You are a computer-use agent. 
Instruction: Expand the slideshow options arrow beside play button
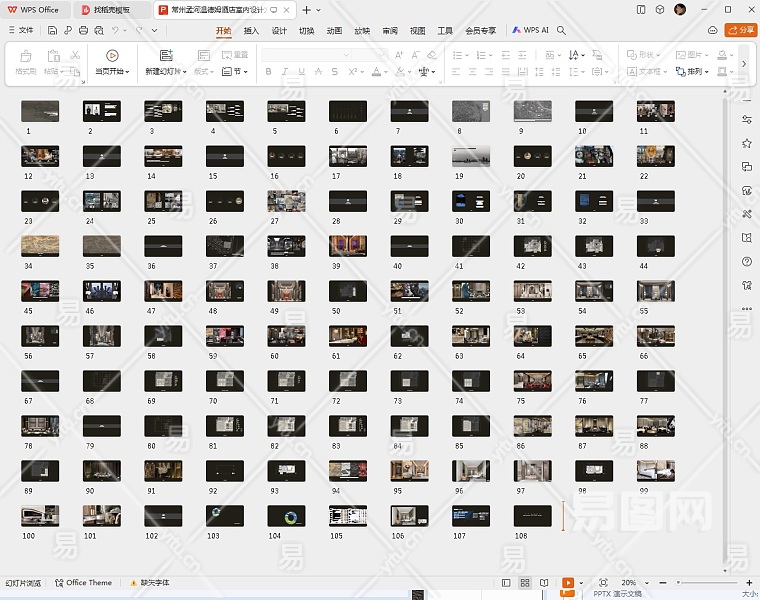click(x=581, y=583)
